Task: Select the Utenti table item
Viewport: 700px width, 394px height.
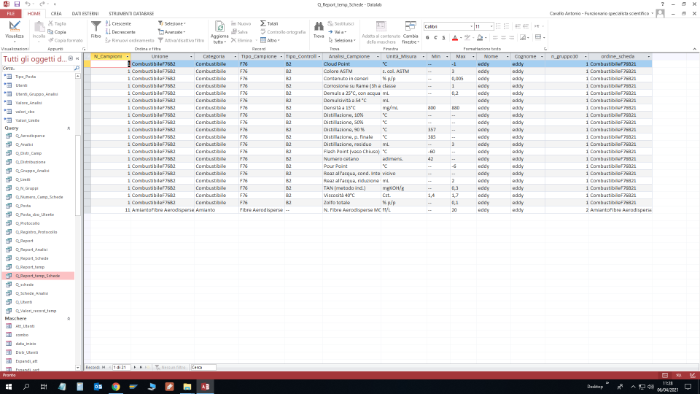Action: (x=21, y=85)
